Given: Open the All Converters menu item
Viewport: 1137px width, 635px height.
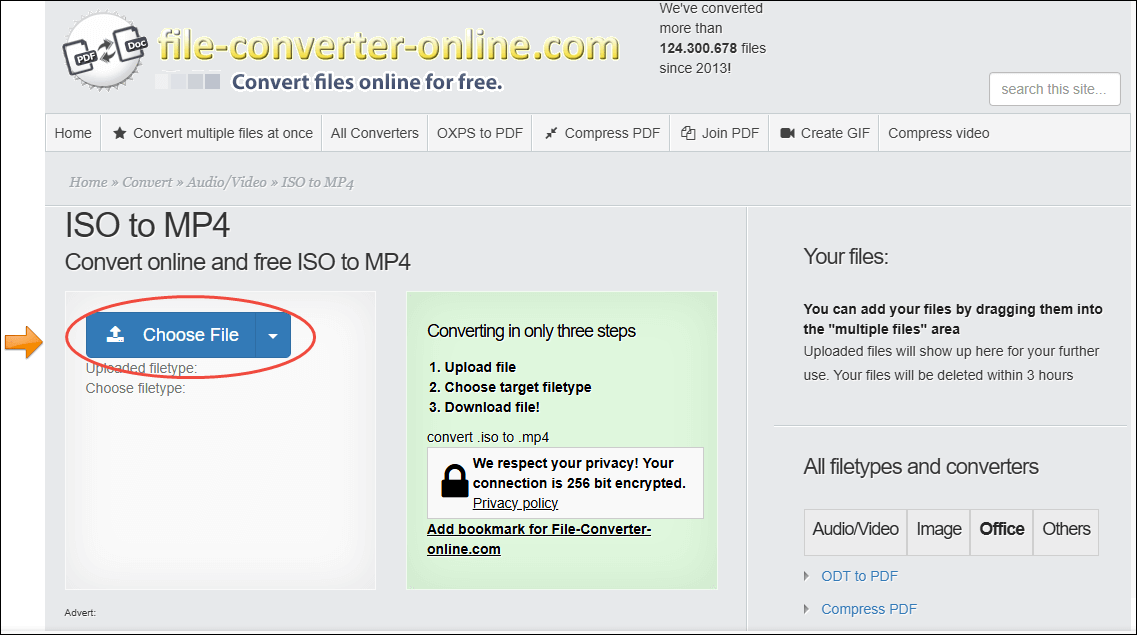Looking at the screenshot, I should [375, 133].
